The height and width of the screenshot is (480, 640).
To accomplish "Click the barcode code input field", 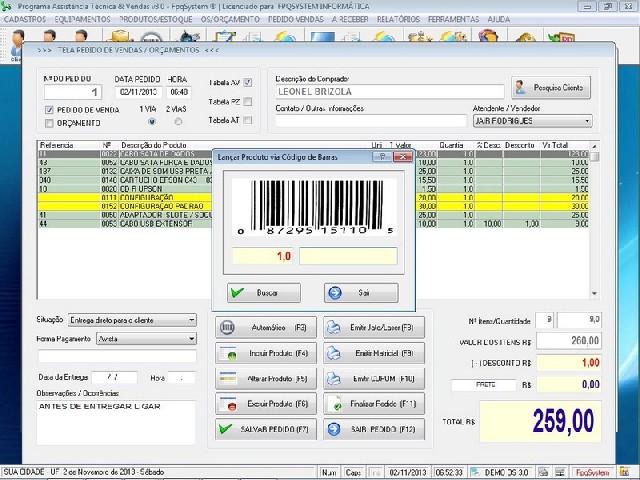I will tap(347, 256).
